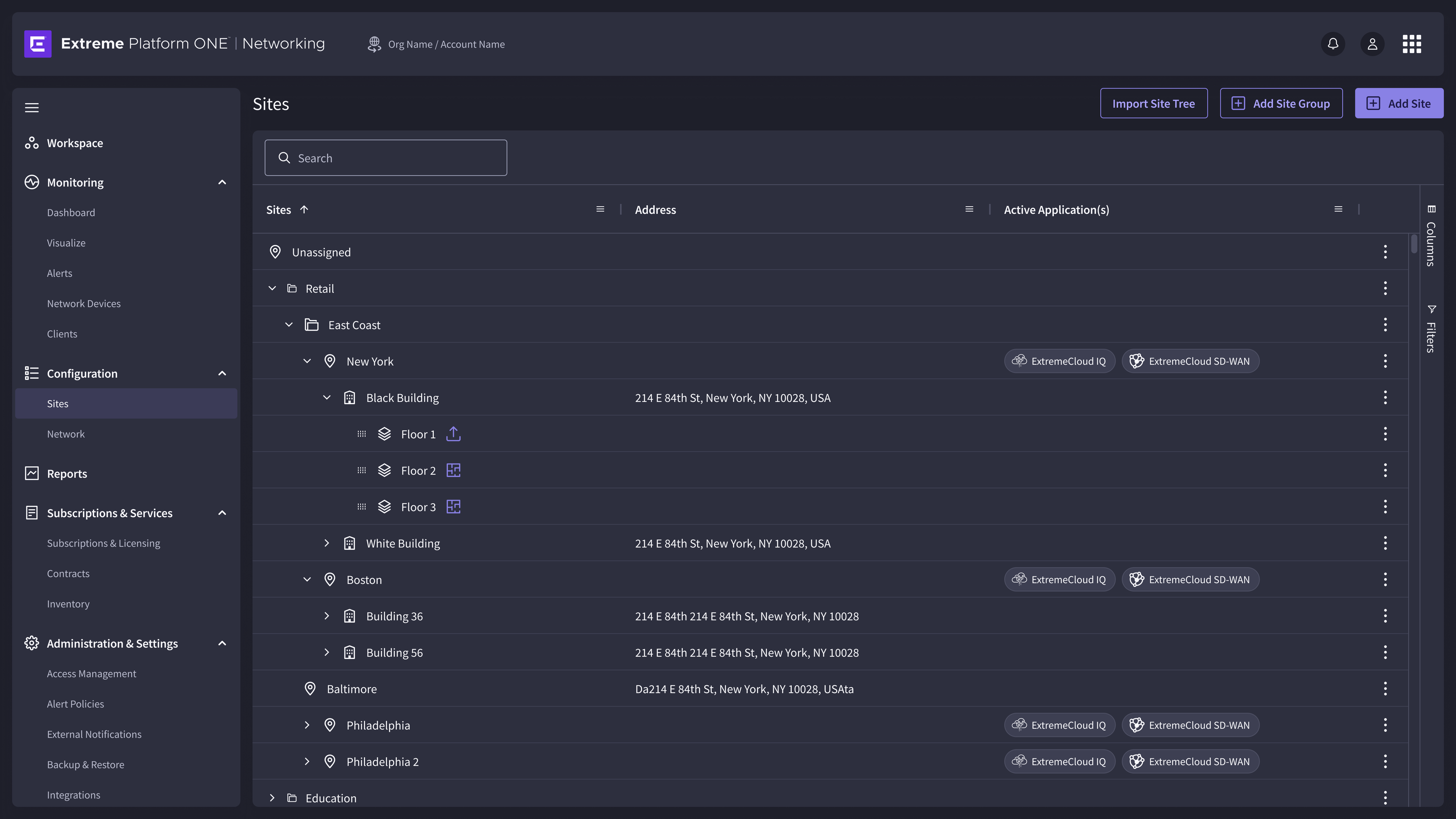
Task: Collapse Administration & Settings section
Action: click(x=222, y=643)
